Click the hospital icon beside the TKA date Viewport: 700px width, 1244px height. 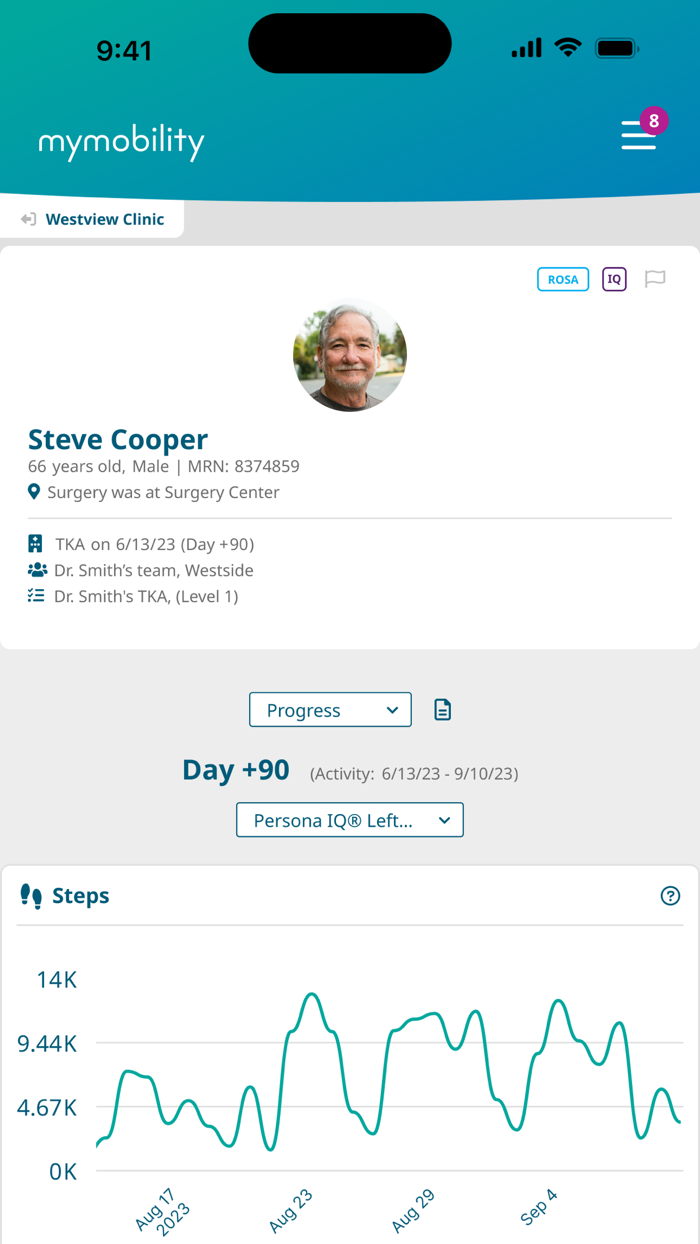(35, 543)
